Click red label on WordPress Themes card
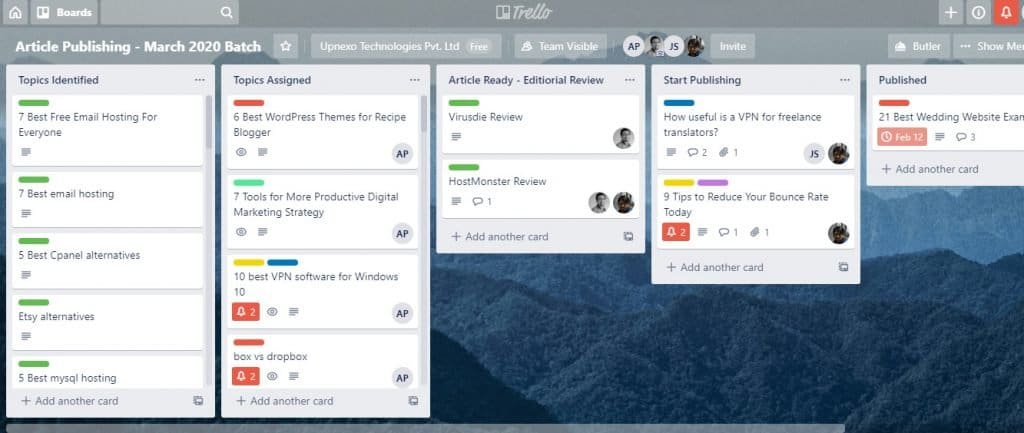Viewport: 1024px width, 433px height. [x=249, y=103]
